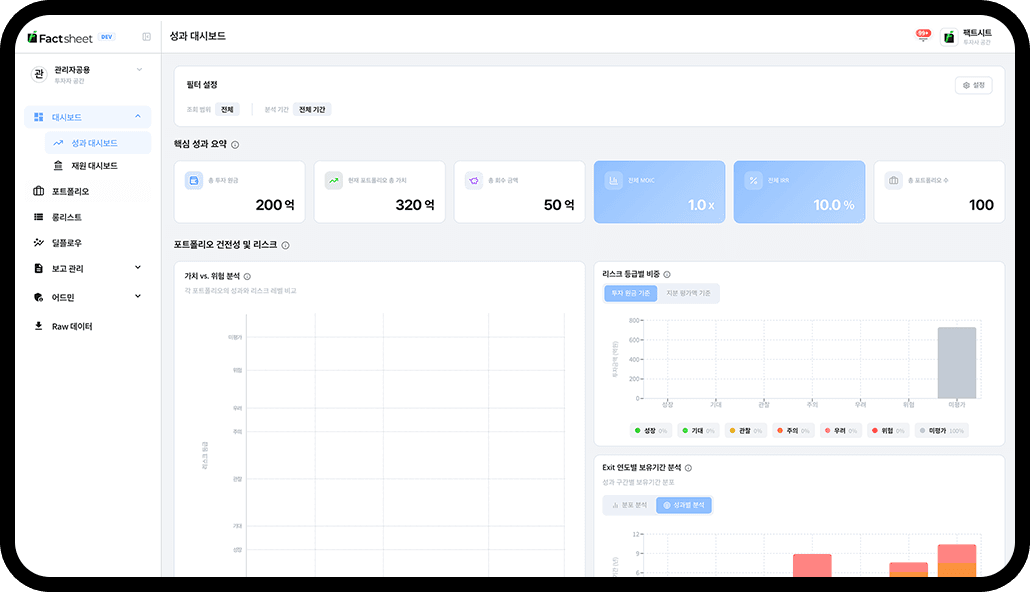1030x592 pixels.
Task: Expand the 보고 관리 menu
Action: click(137, 267)
